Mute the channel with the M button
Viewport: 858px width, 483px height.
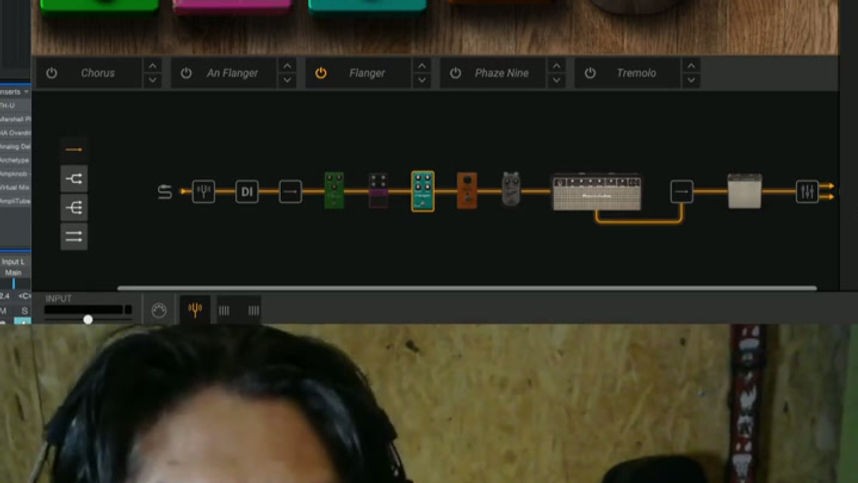[4, 311]
